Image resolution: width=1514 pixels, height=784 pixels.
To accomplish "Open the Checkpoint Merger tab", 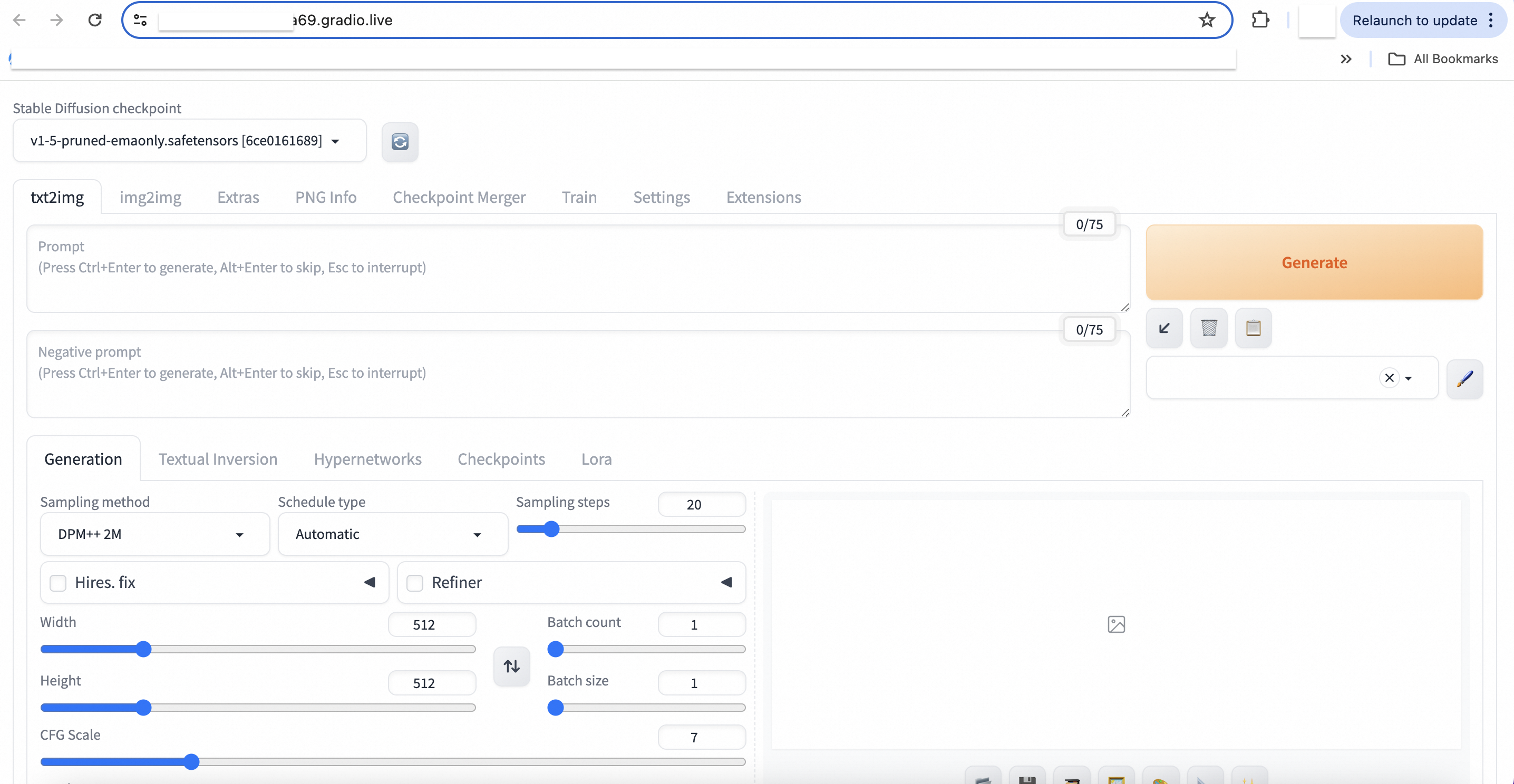I will coord(459,198).
